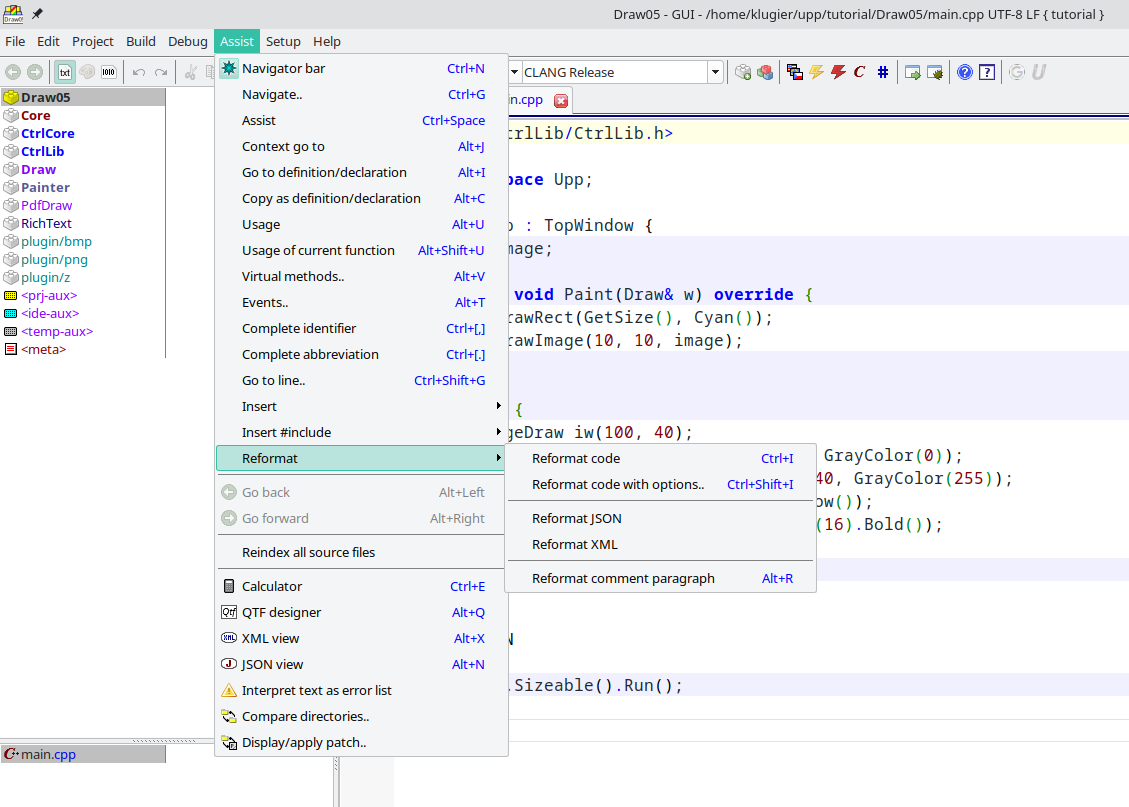Viewport: 1129px width, 807px height.
Task: Click Reindex all source files
Action: click(x=309, y=552)
